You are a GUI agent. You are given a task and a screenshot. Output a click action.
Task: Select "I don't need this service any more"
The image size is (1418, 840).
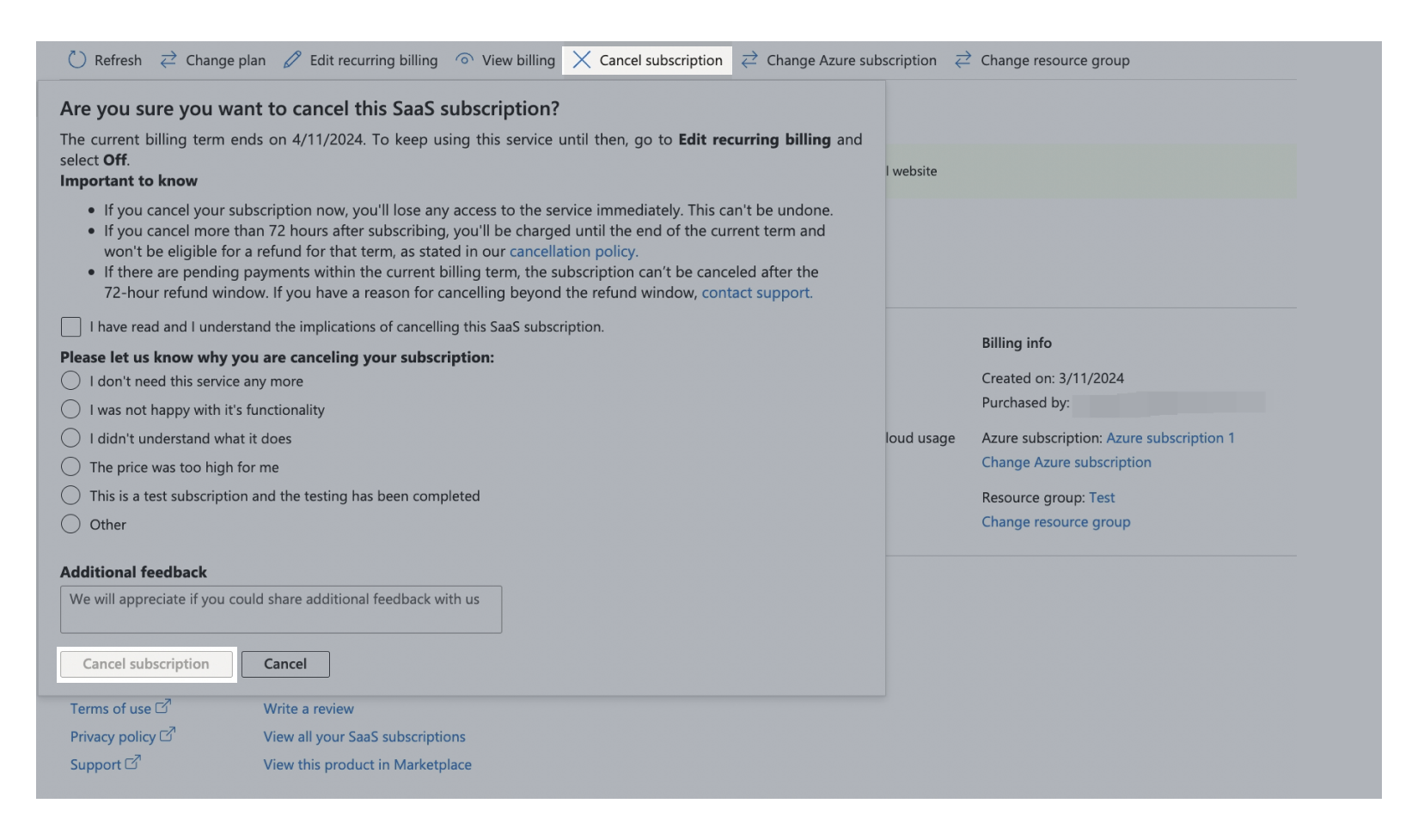point(71,380)
